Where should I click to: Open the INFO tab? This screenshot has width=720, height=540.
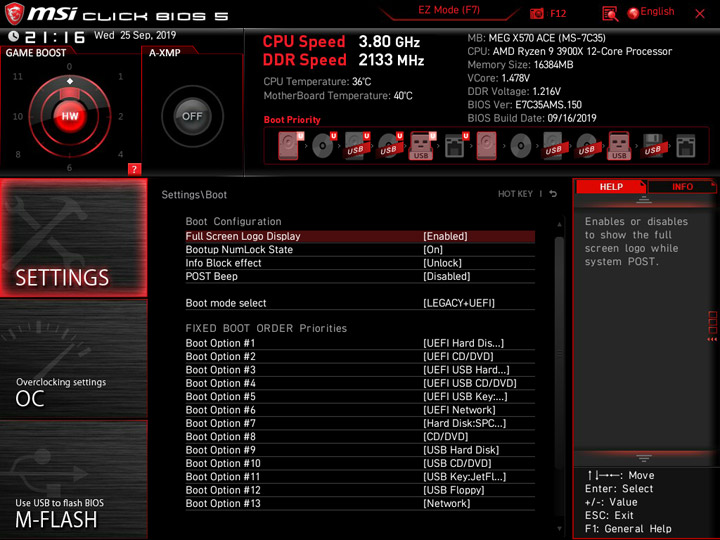click(x=682, y=186)
